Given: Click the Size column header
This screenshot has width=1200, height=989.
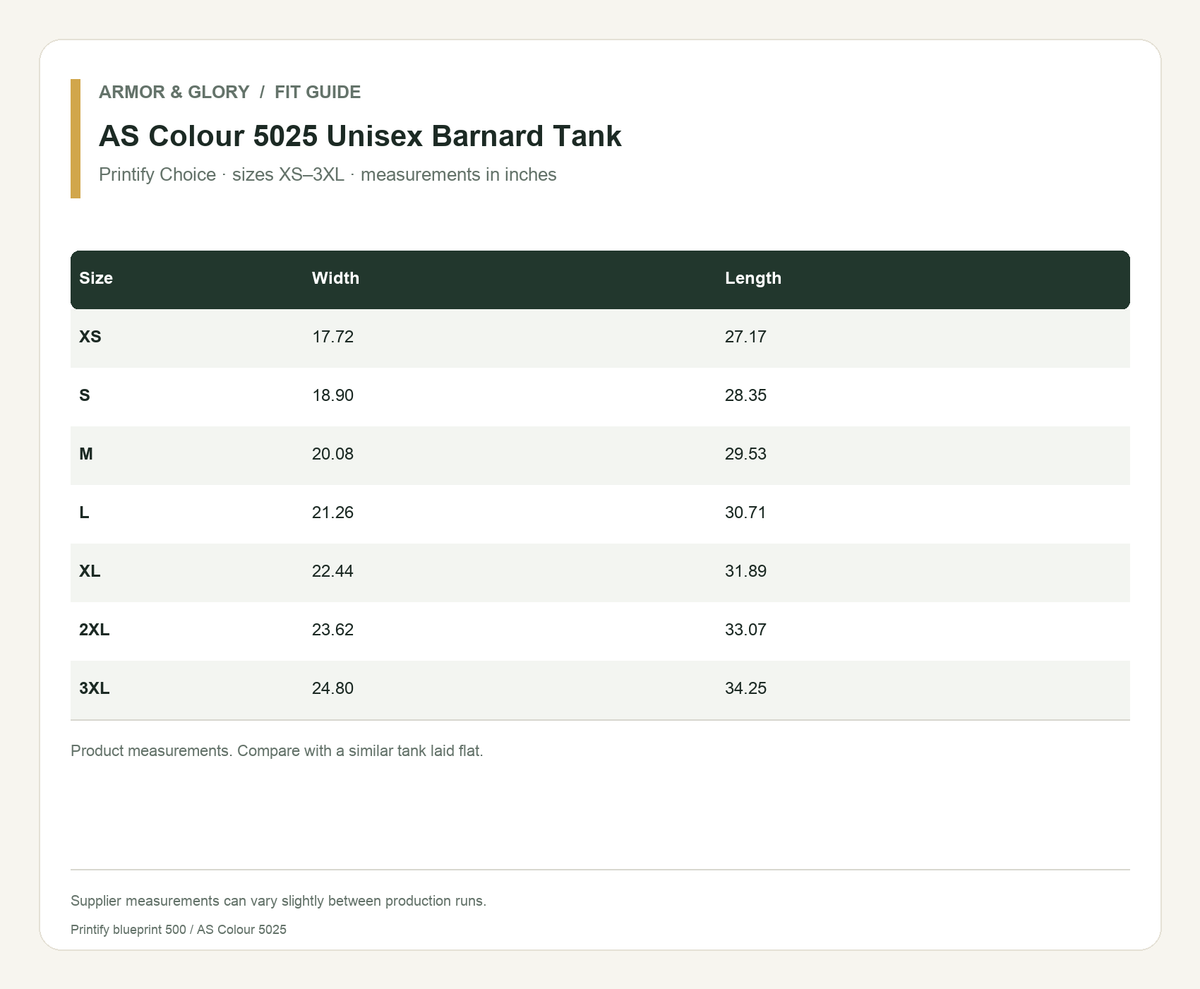Looking at the screenshot, I should point(96,278).
